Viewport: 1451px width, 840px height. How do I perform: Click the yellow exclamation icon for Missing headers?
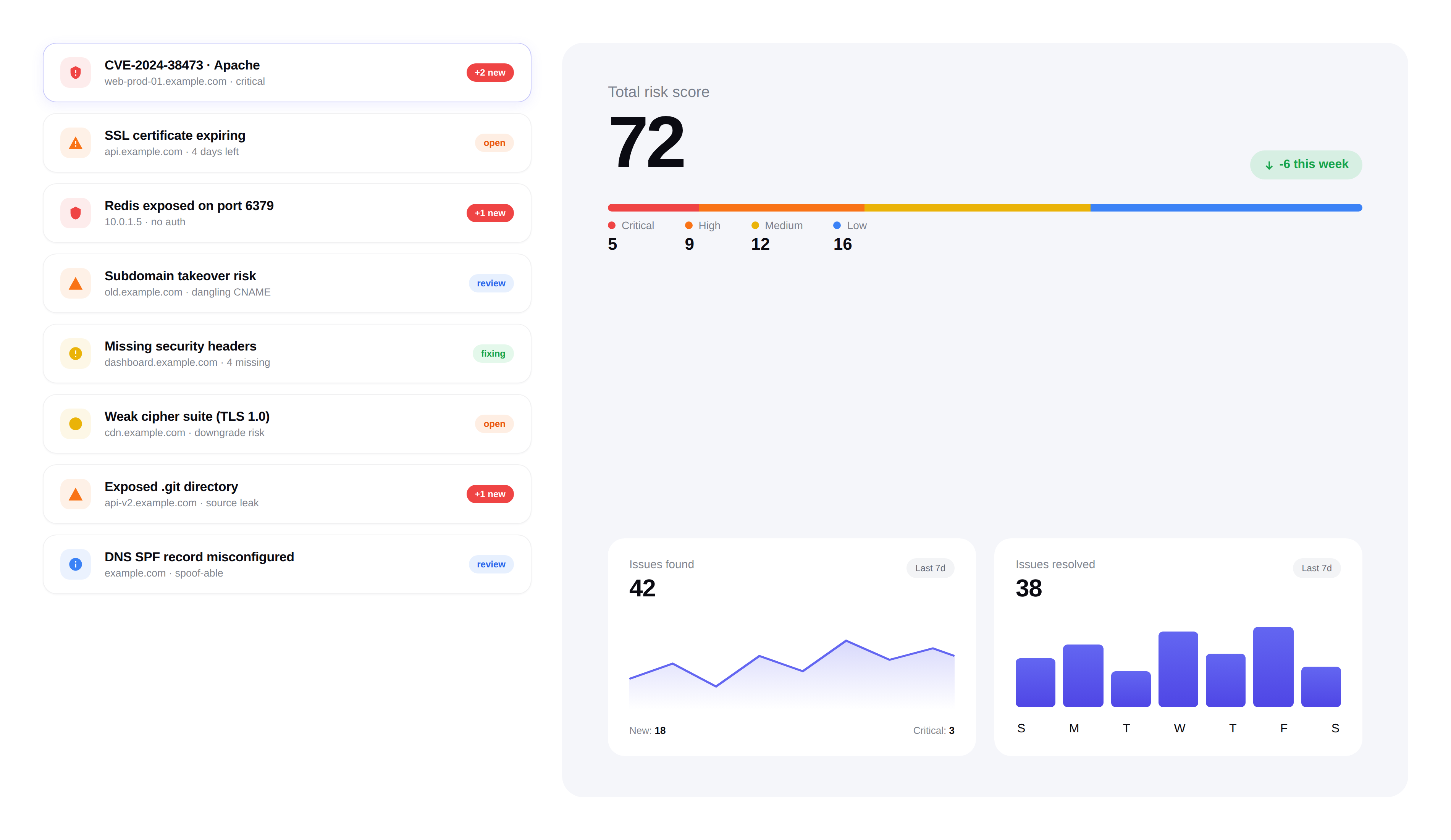pyautogui.click(x=76, y=354)
